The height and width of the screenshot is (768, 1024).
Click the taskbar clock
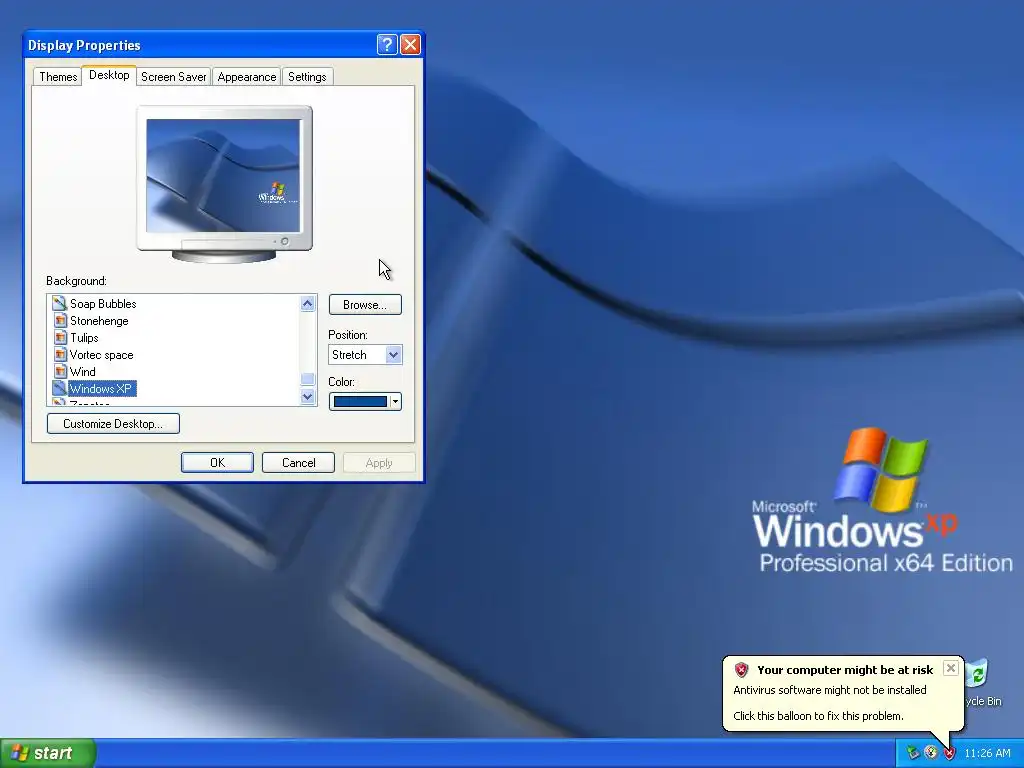tap(987, 753)
